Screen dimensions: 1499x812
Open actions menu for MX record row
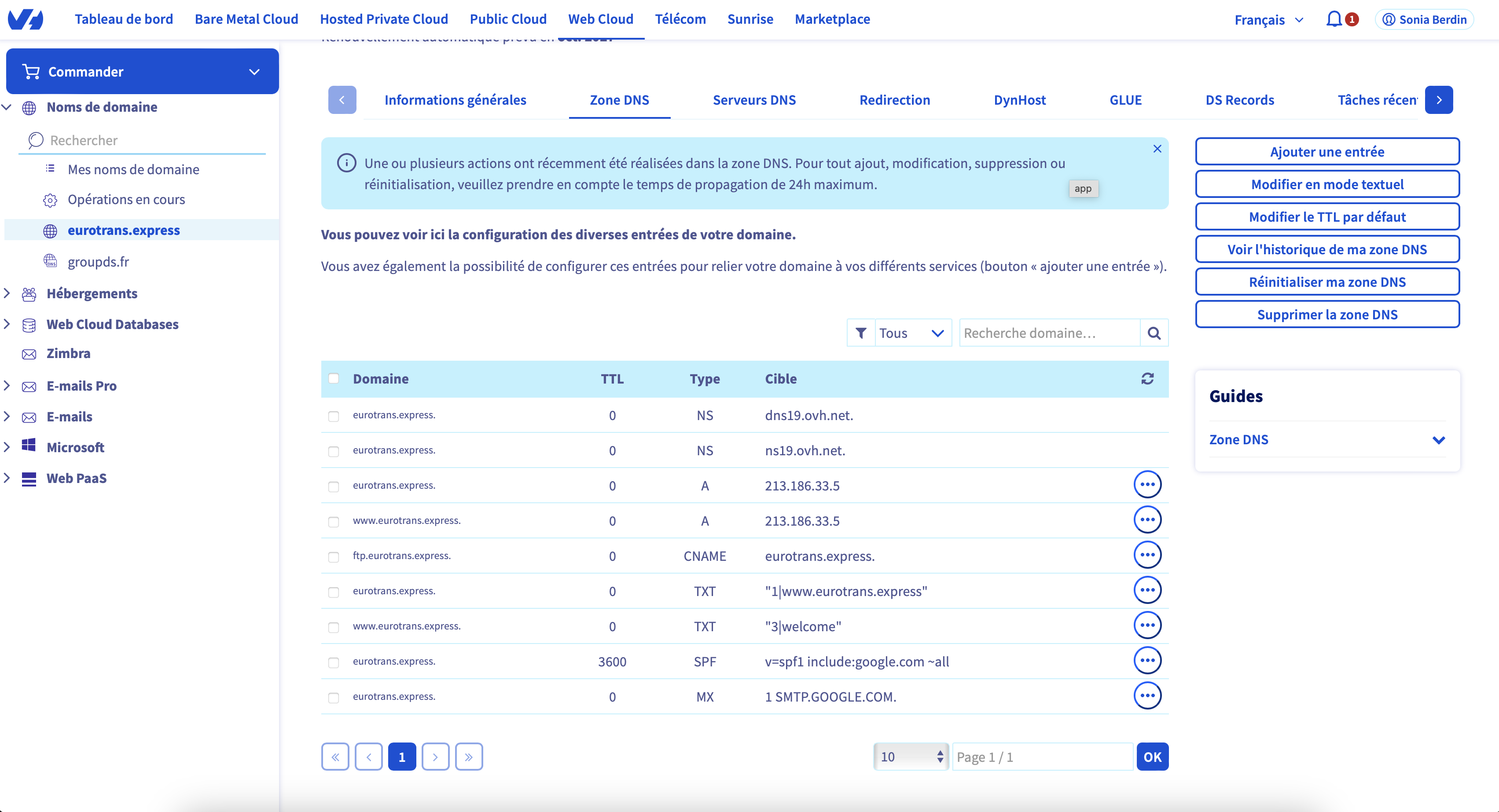tap(1147, 696)
